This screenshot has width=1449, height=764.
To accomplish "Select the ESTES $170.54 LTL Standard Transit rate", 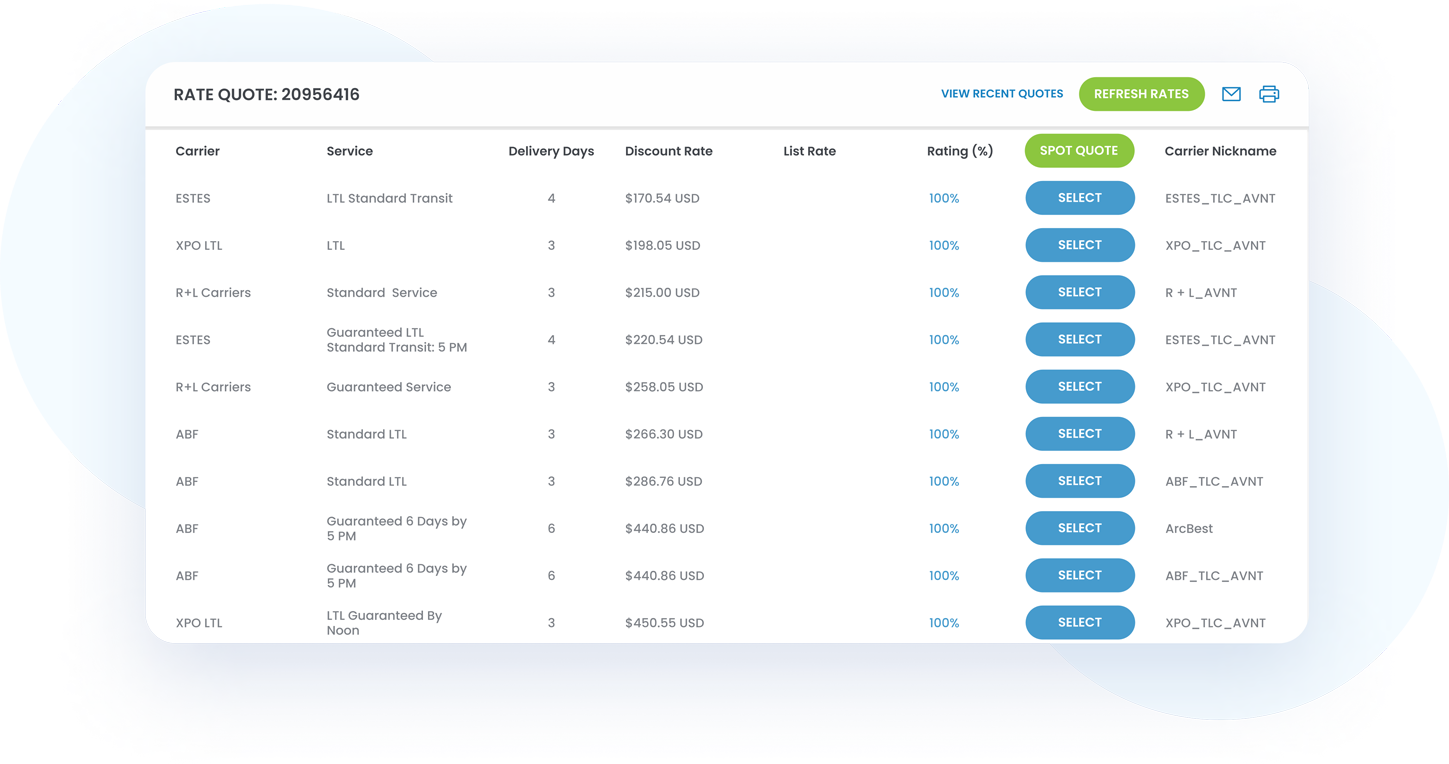I will pos(1079,198).
